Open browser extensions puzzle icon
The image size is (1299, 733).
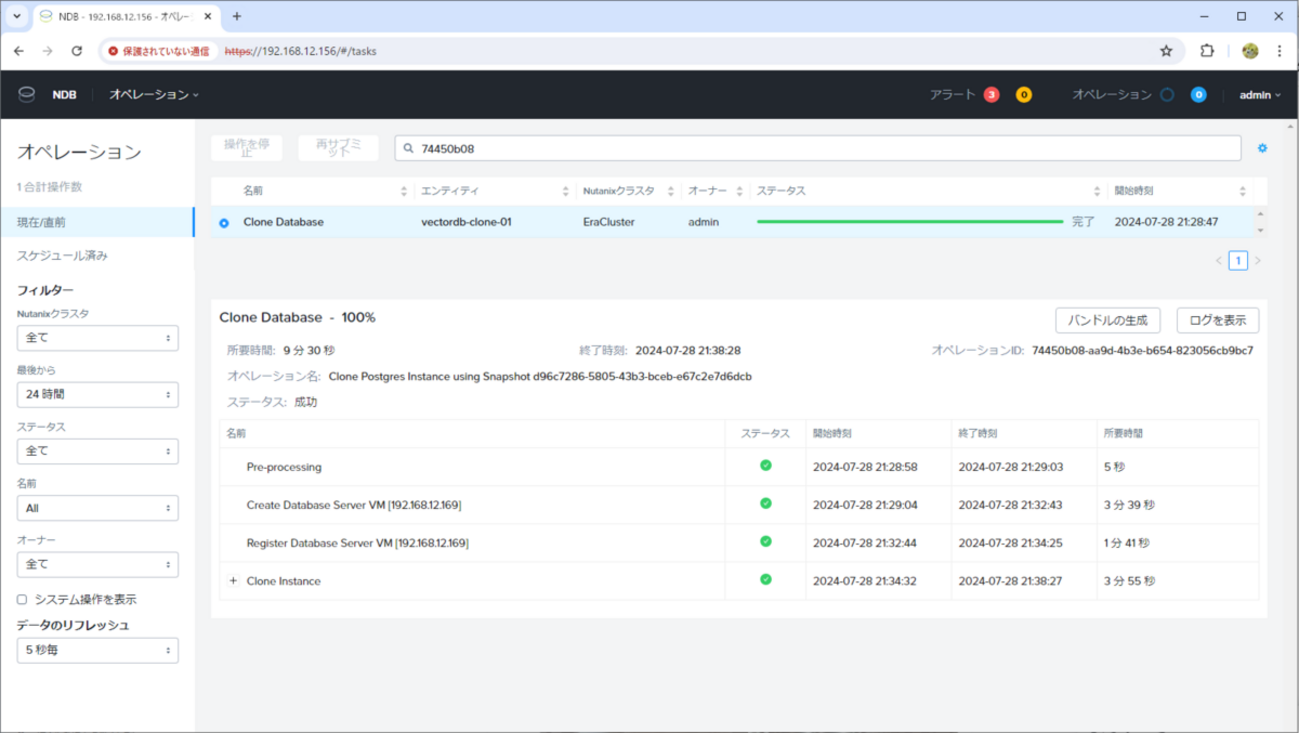point(1207,51)
